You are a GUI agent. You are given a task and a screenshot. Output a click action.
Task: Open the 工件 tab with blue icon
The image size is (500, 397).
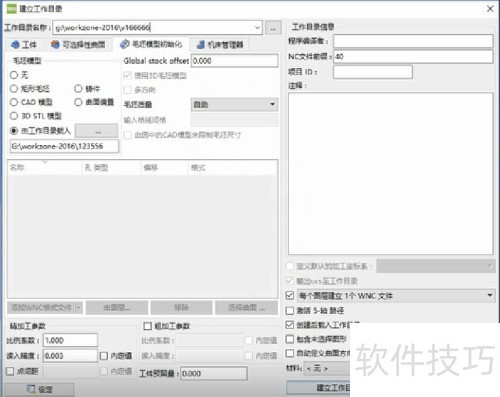click(24, 44)
